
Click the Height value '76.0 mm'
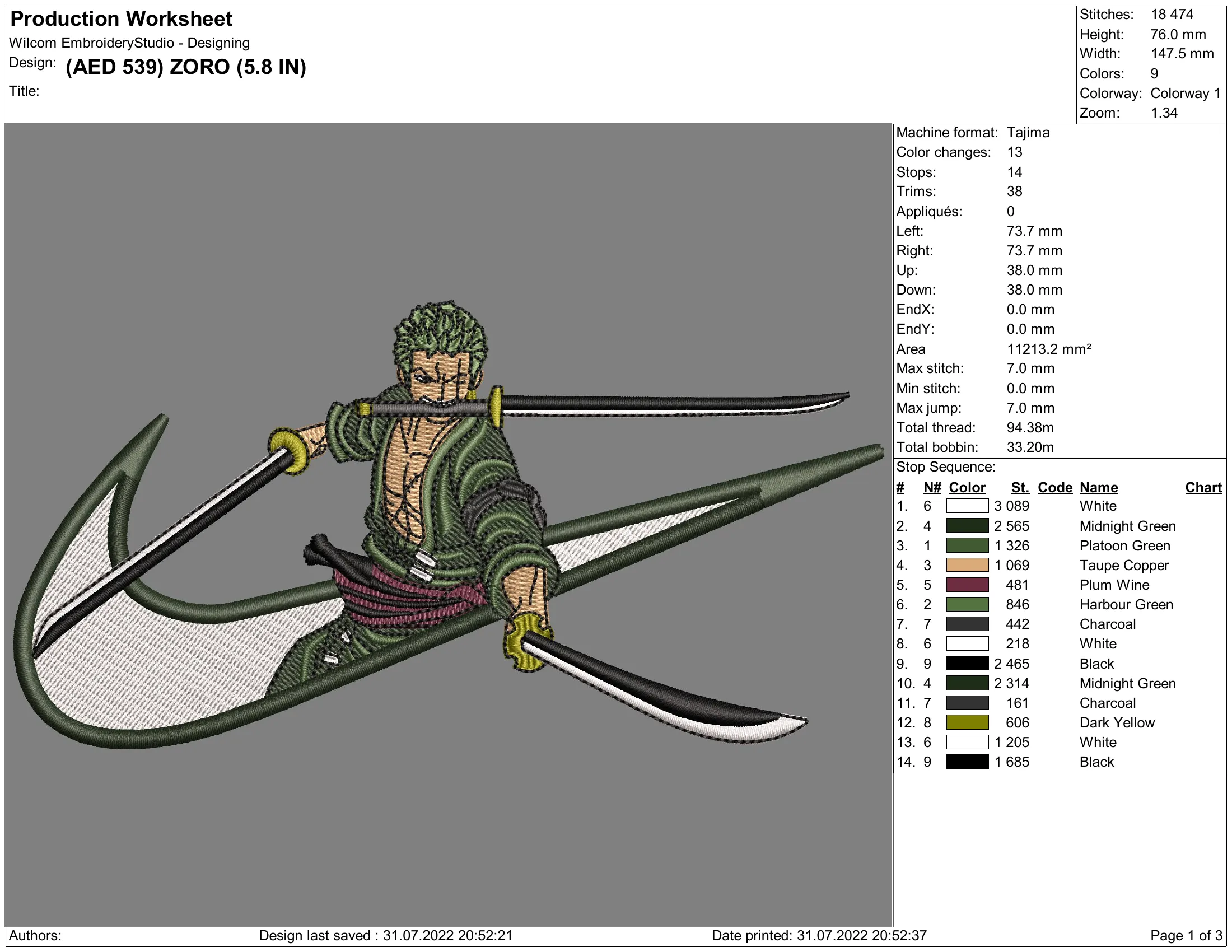coord(1178,34)
